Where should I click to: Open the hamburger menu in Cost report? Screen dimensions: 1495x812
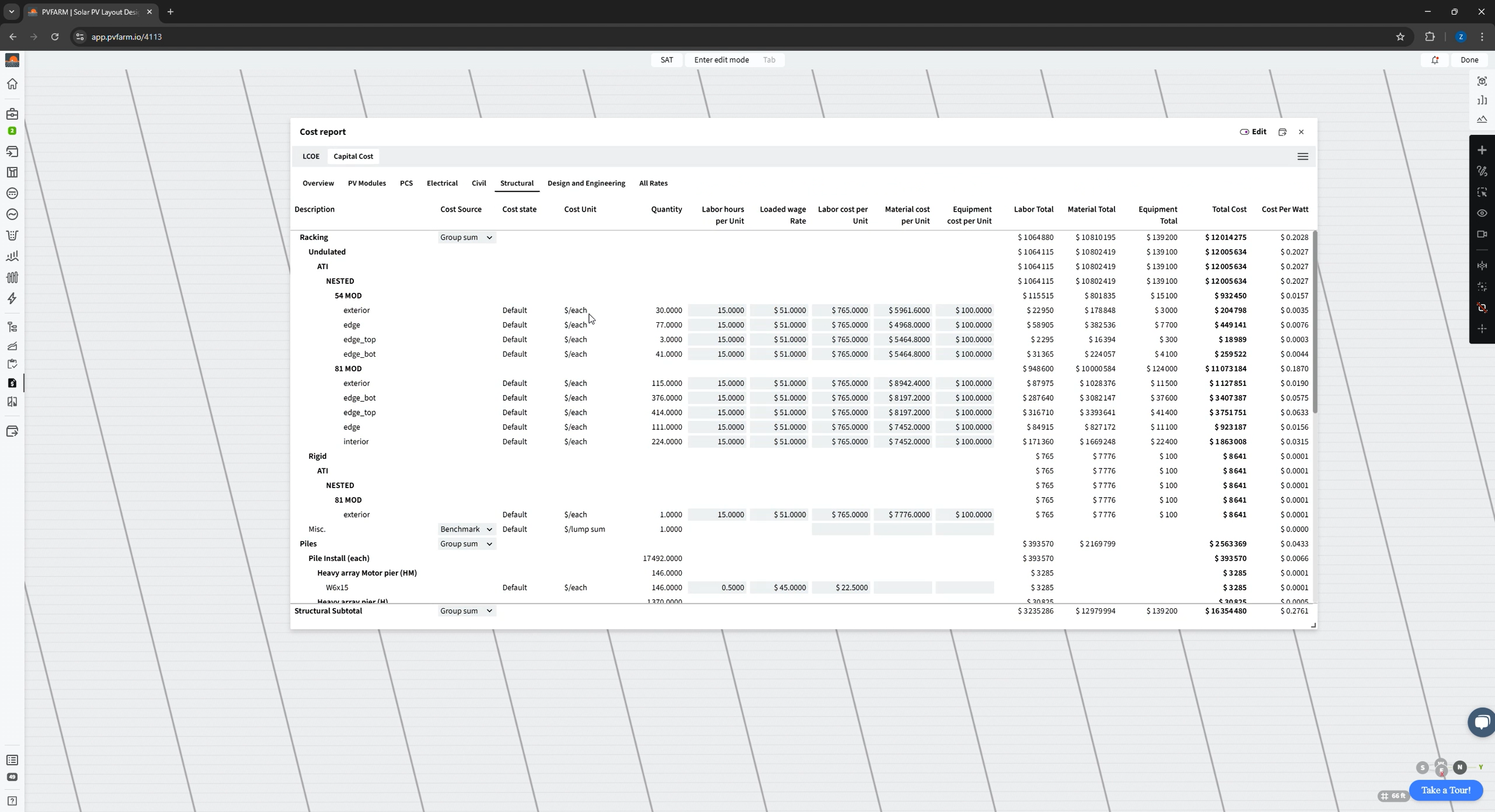tap(1302, 157)
